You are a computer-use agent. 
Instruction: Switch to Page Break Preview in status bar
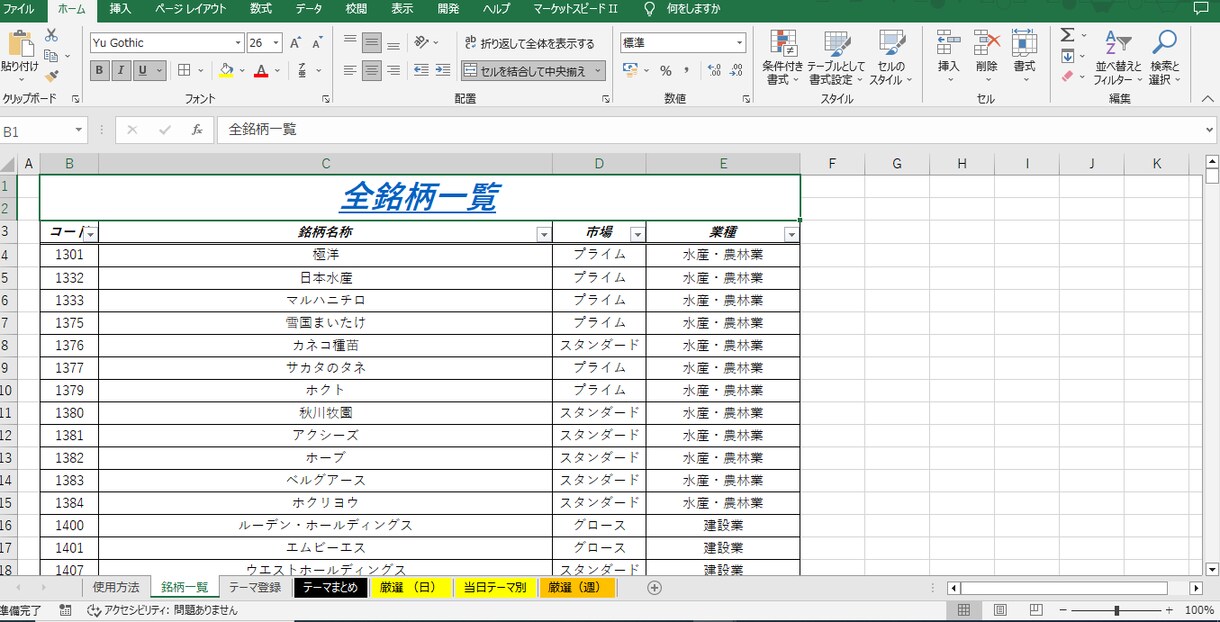1036,610
